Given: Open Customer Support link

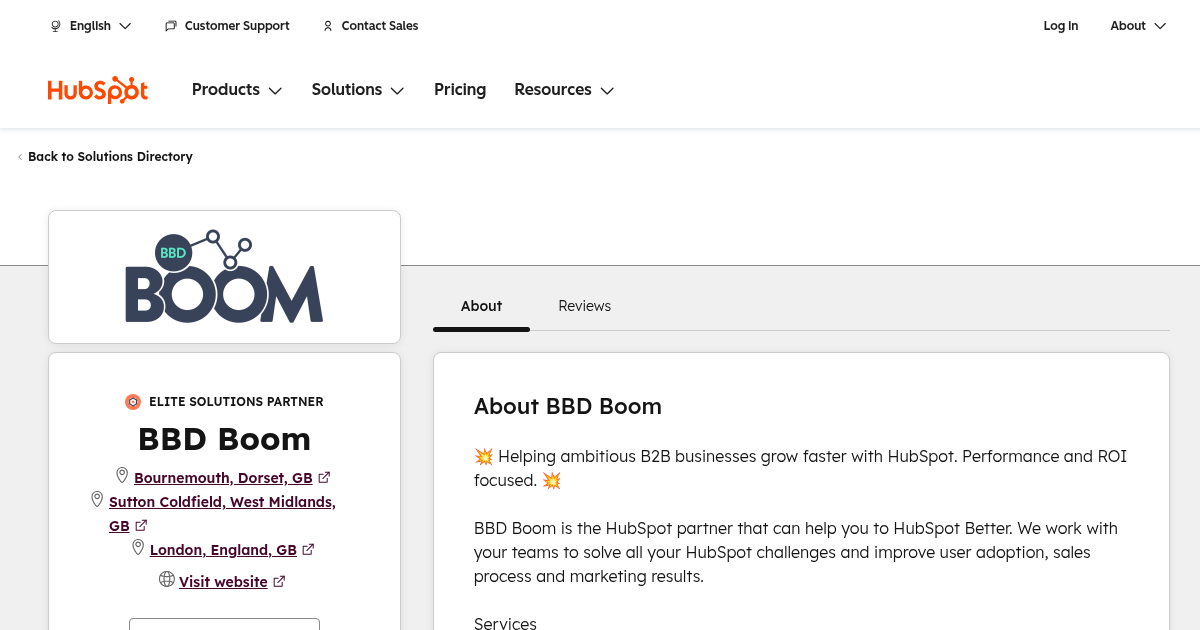Looking at the screenshot, I should tap(227, 26).
